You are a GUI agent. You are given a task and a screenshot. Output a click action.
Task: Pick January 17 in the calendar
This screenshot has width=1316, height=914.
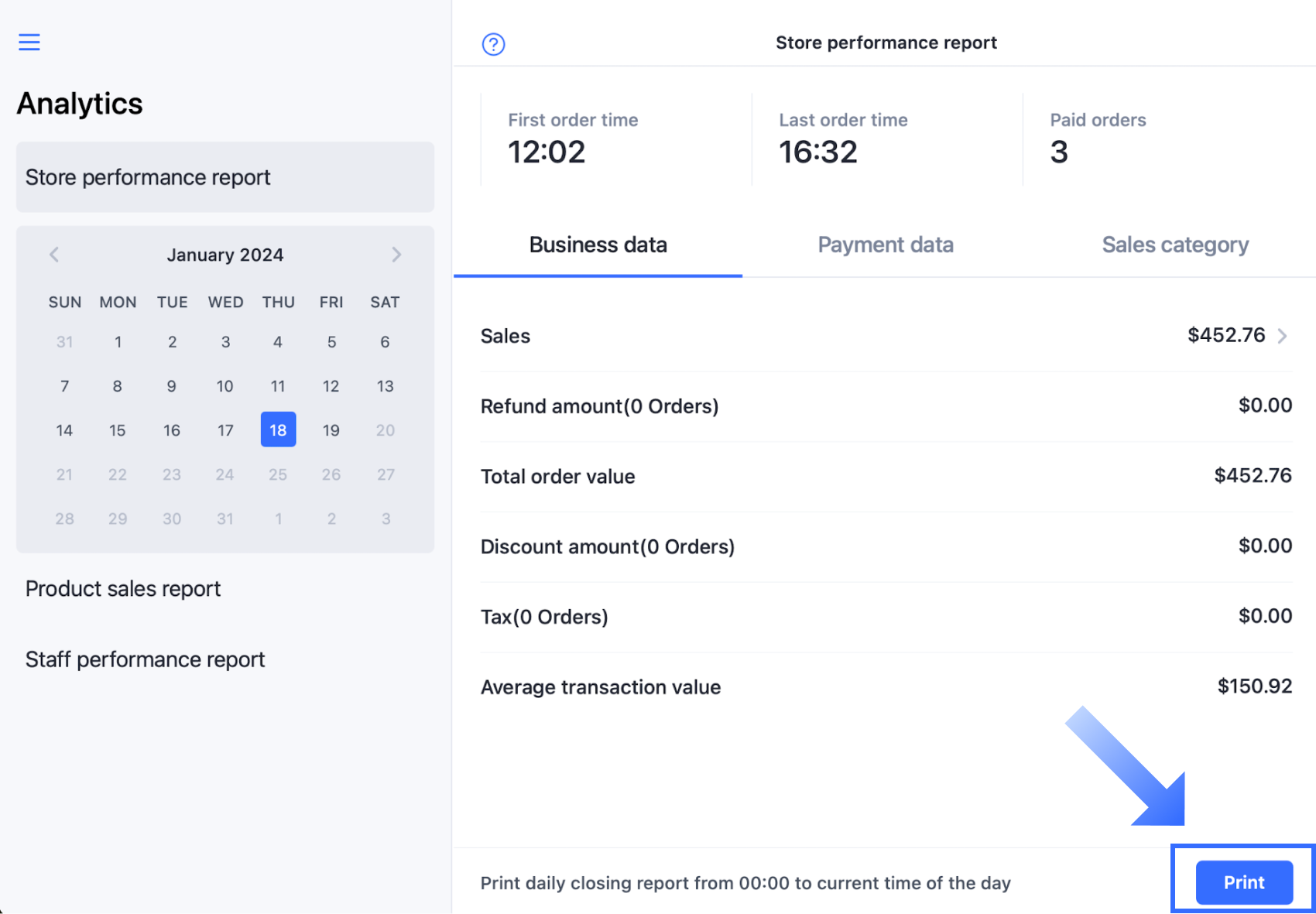tap(225, 430)
